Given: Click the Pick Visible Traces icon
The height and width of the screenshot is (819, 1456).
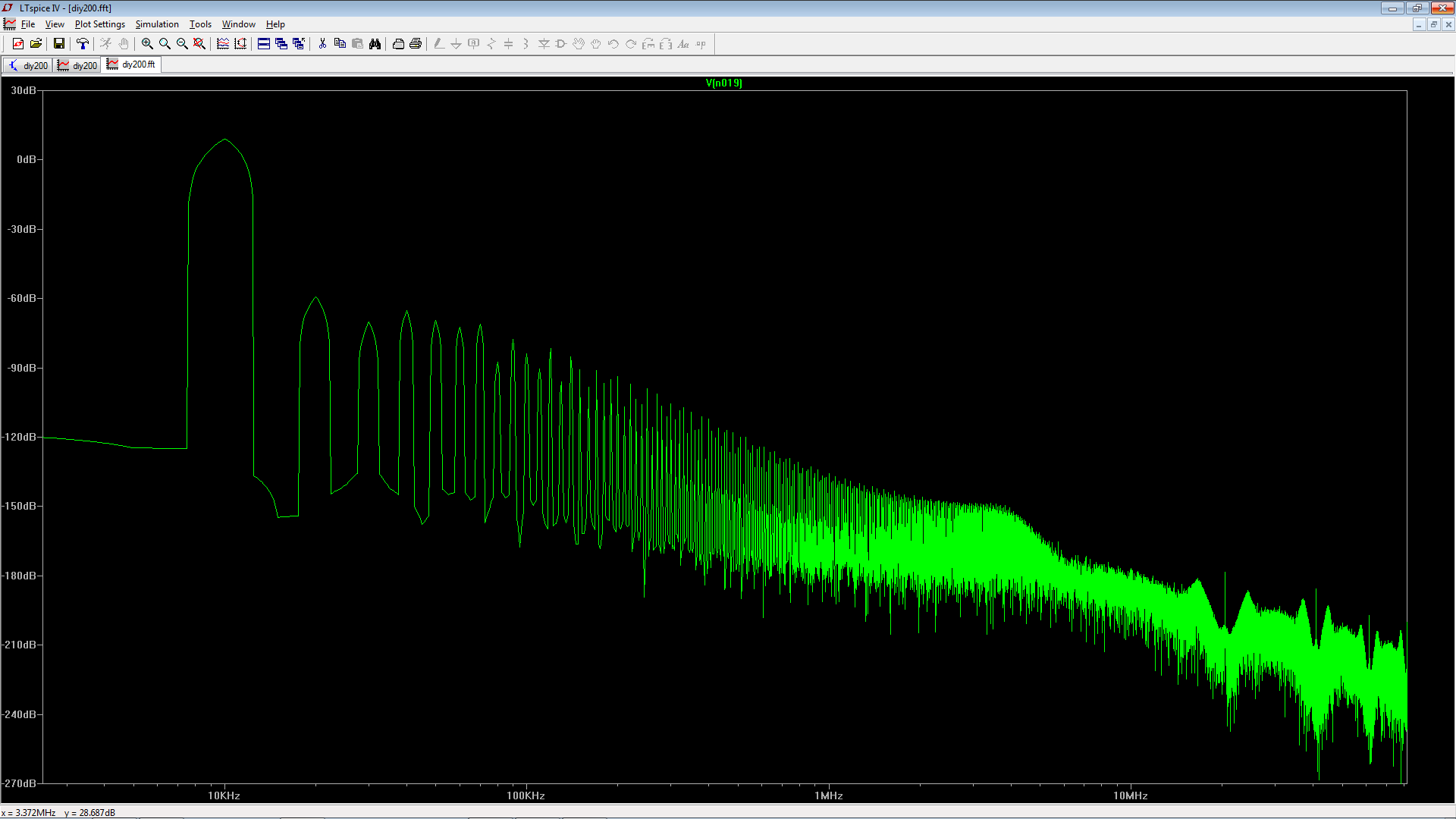Looking at the screenshot, I should point(223,44).
